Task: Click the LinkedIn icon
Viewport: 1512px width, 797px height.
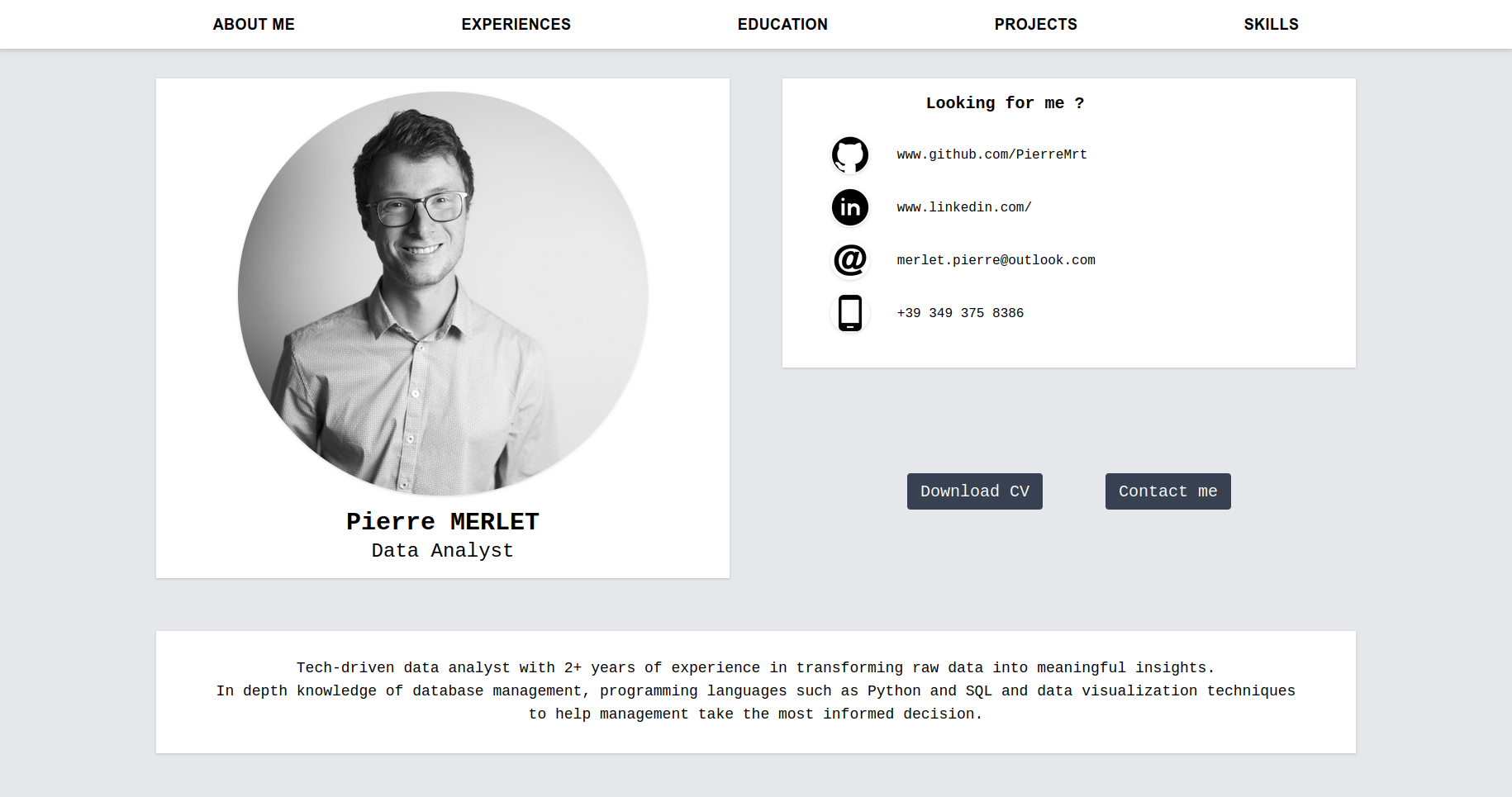Action: tap(849, 207)
